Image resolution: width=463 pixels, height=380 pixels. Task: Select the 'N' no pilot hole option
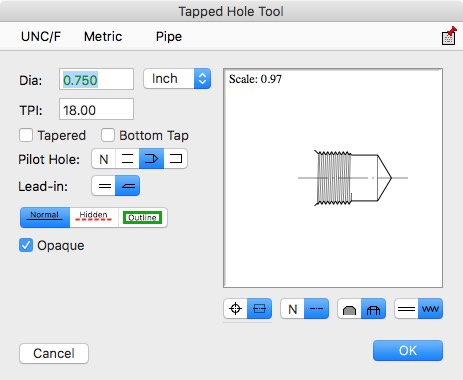tap(104, 159)
